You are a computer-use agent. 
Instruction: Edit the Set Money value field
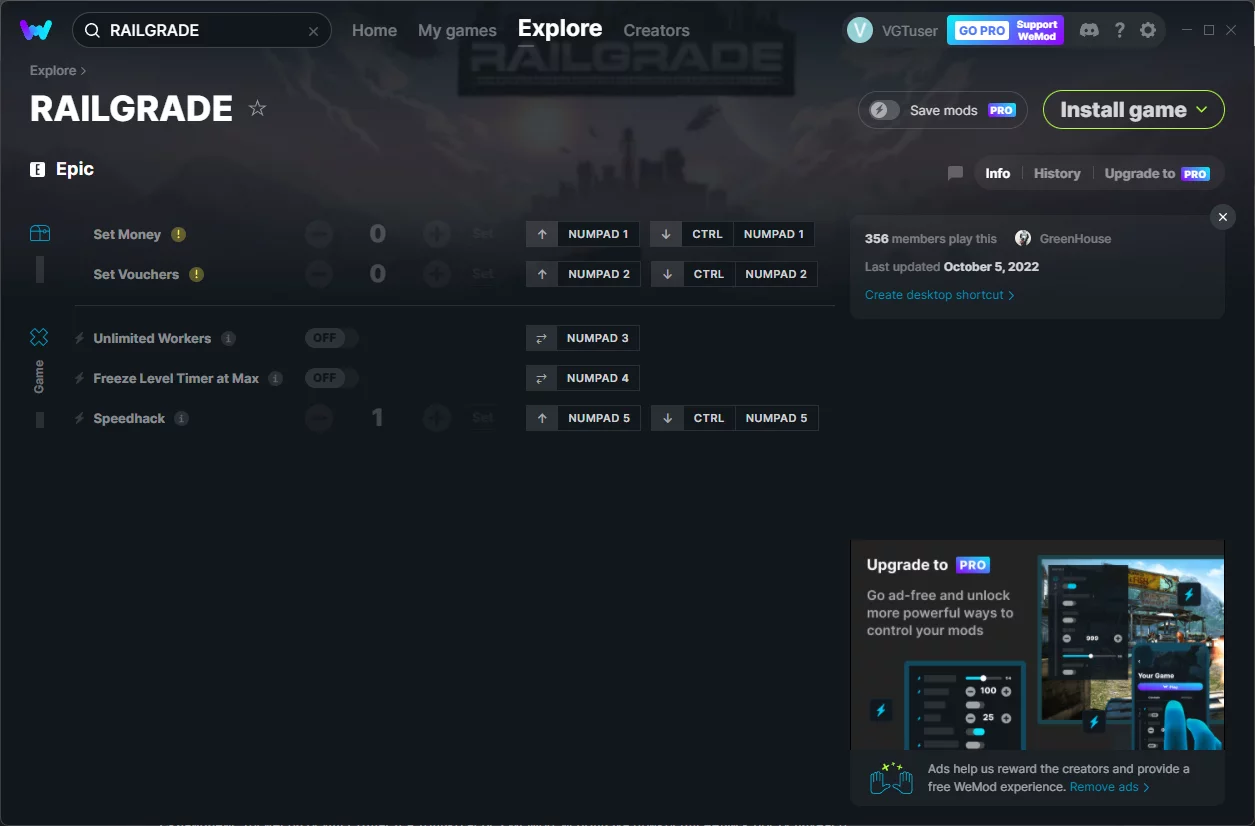point(377,234)
